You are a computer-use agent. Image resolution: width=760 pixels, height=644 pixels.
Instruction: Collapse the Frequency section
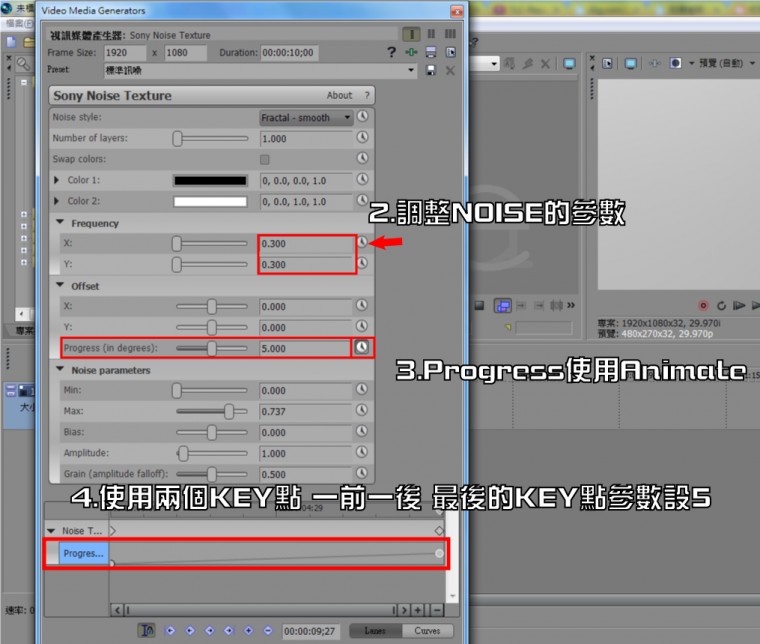tap(60, 222)
